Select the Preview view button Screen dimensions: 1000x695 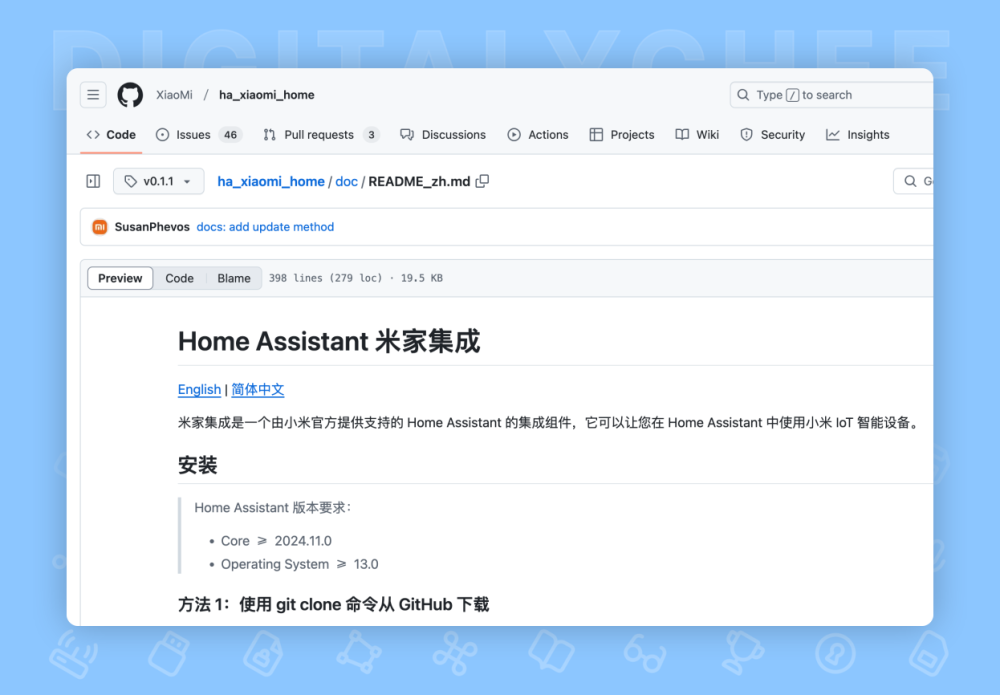(x=120, y=278)
